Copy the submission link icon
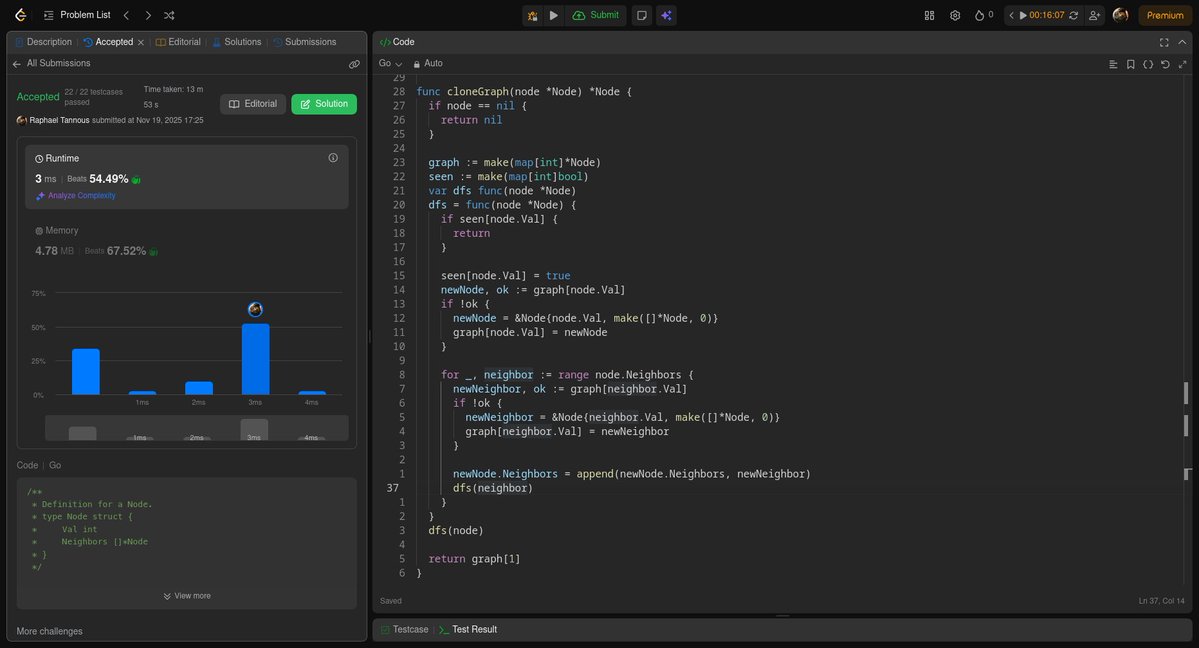This screenshot has width=1199, height=648. [x=354, y=63]
